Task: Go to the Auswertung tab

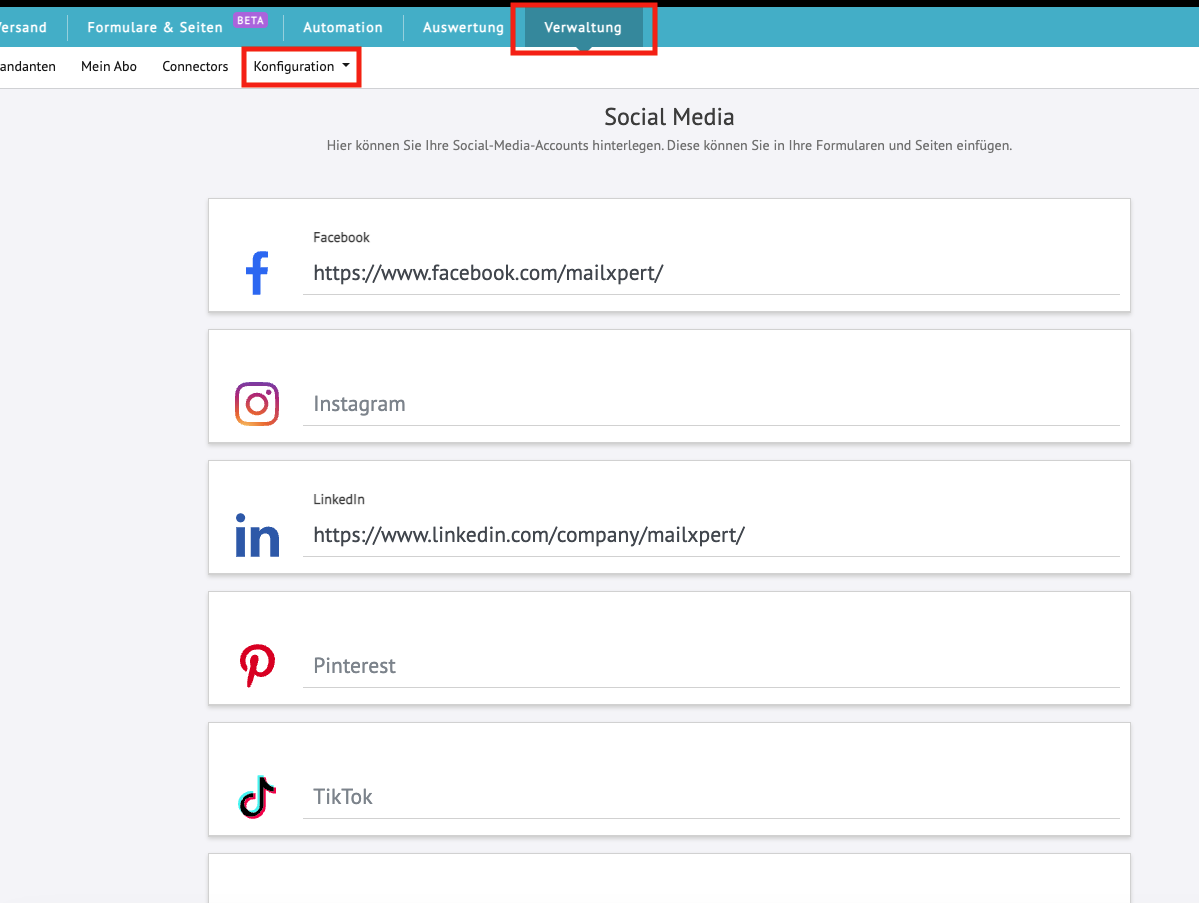Action: [x=463, y=28]
